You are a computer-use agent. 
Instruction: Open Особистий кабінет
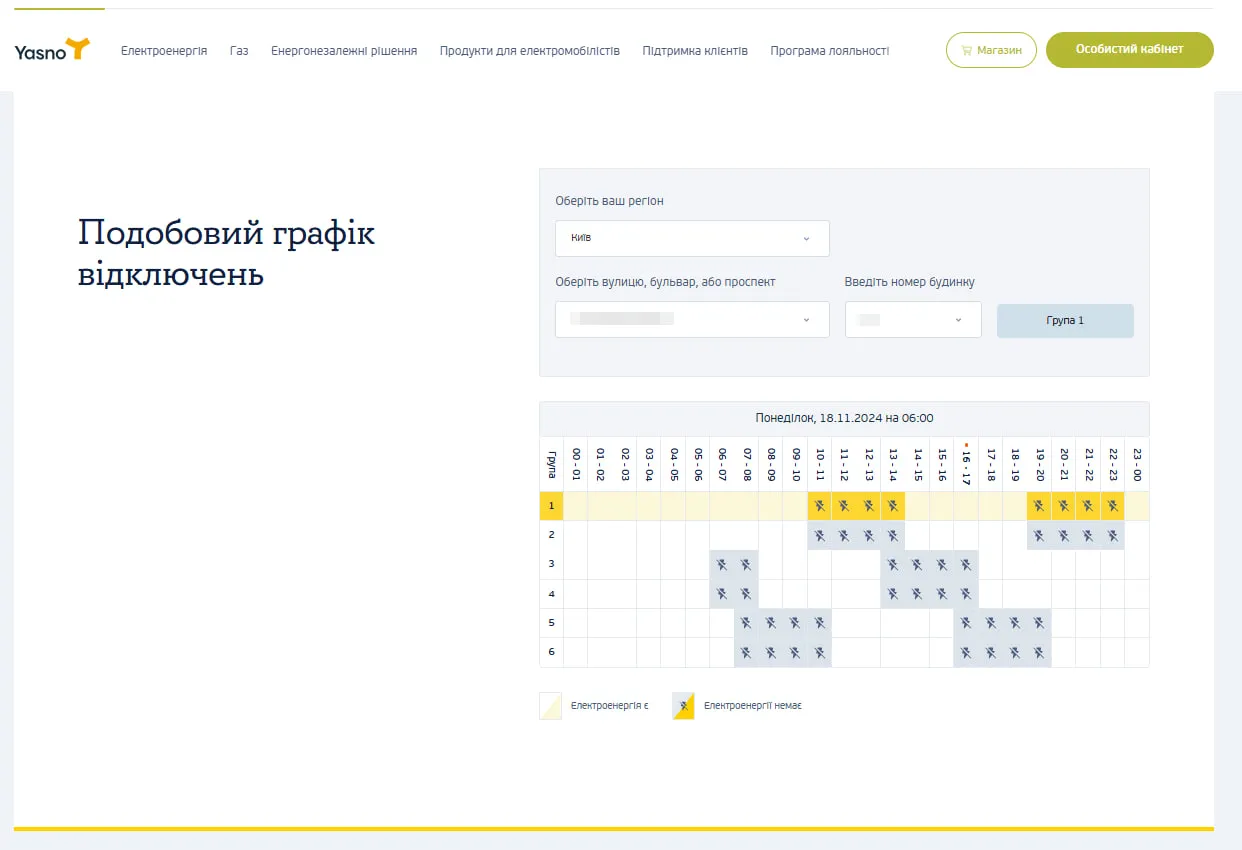[x=1129, y=50]
